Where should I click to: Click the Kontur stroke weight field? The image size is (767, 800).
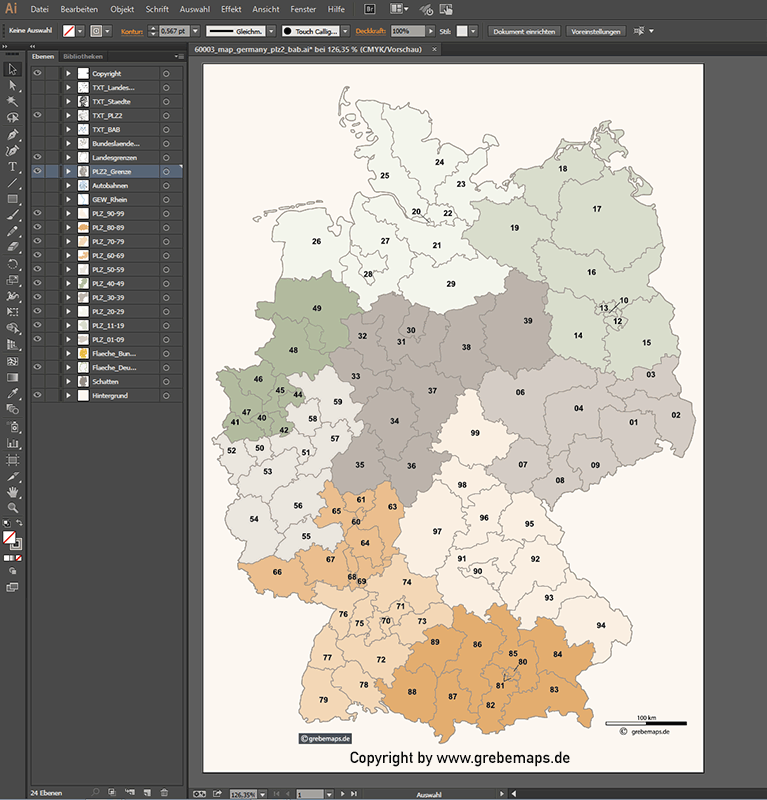pos(174,32)
